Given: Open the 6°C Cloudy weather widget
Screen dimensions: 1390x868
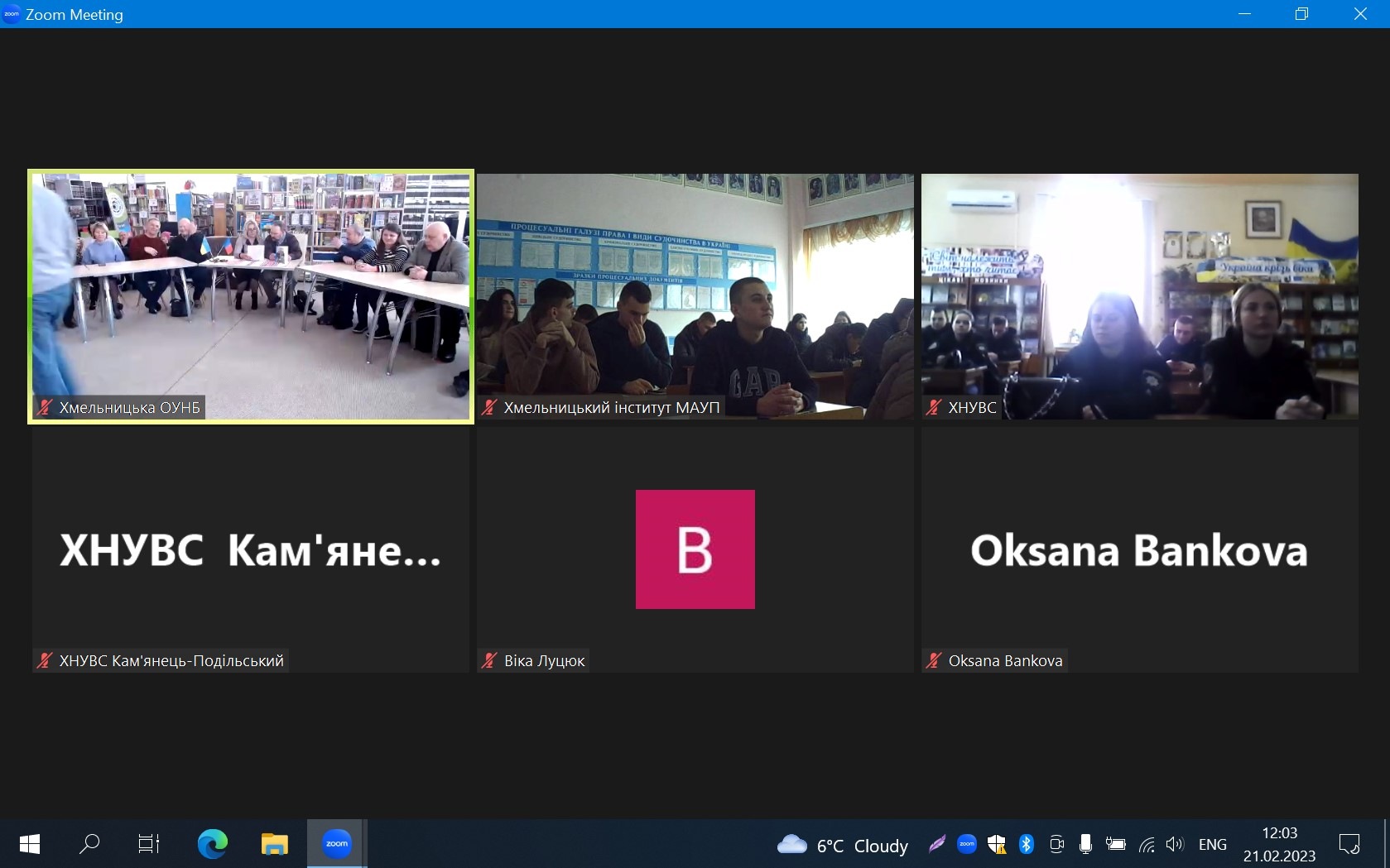Looking at the screenshot, I should [x=843, y=845].
